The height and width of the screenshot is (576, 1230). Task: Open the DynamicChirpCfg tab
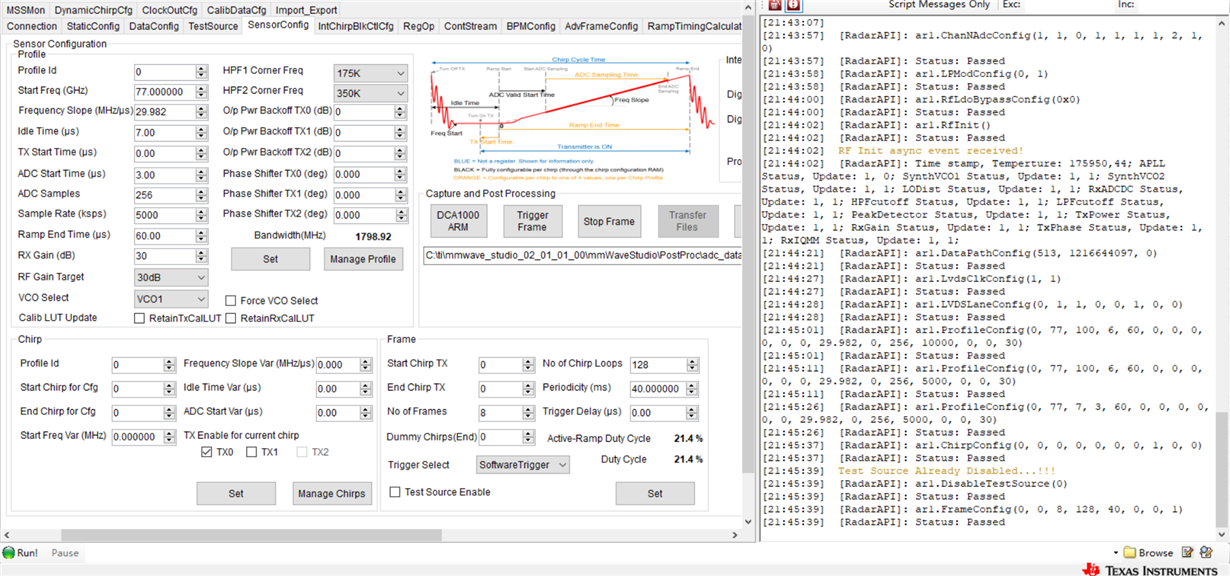click(x=93, y=9)
